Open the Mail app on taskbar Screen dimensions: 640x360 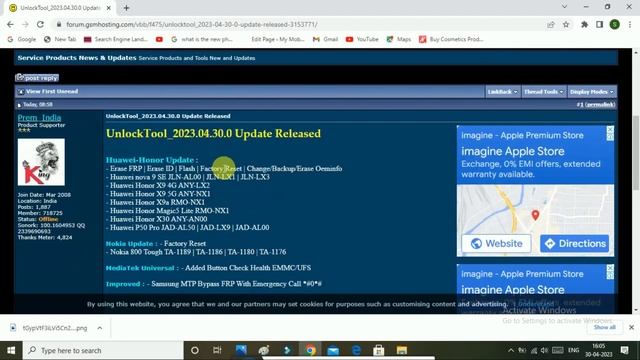click(333, 351)
